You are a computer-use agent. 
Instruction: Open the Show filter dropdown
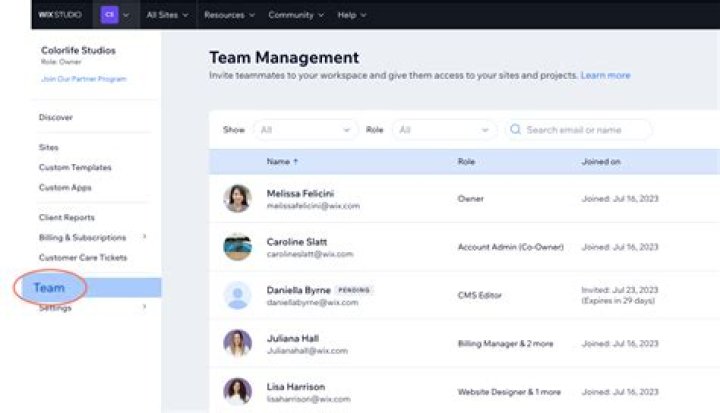pyautogui.click(x=305, y=130)
